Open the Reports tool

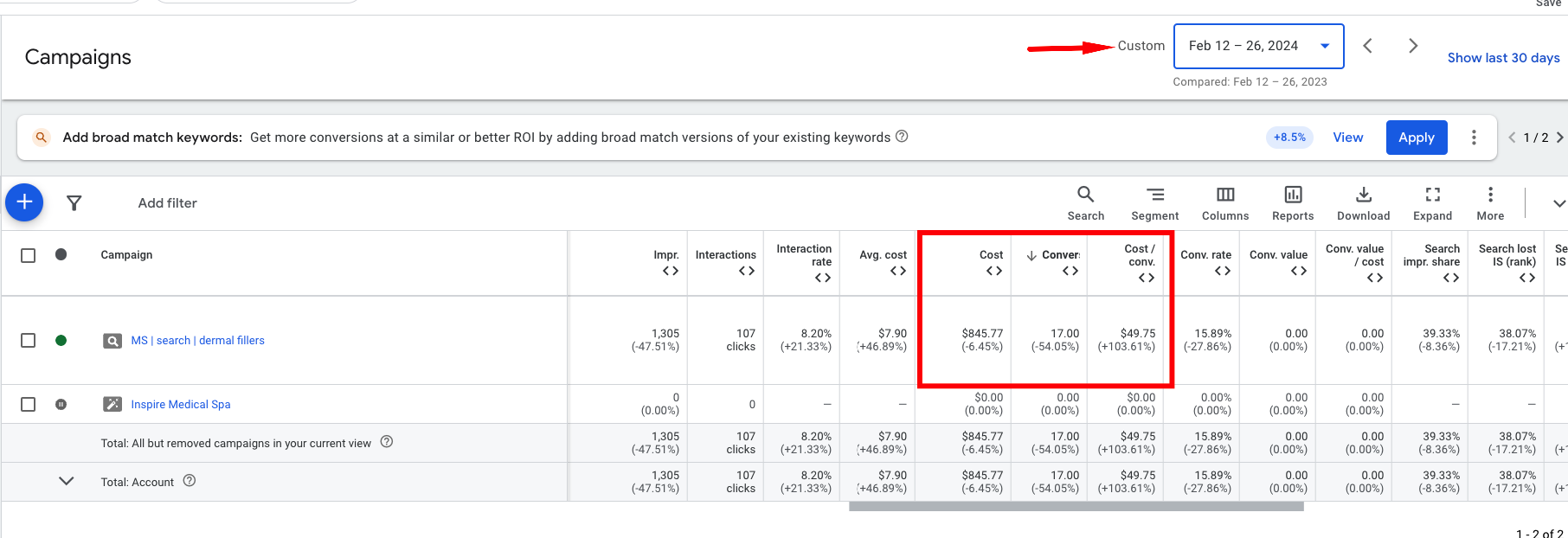coord(1293,203)
